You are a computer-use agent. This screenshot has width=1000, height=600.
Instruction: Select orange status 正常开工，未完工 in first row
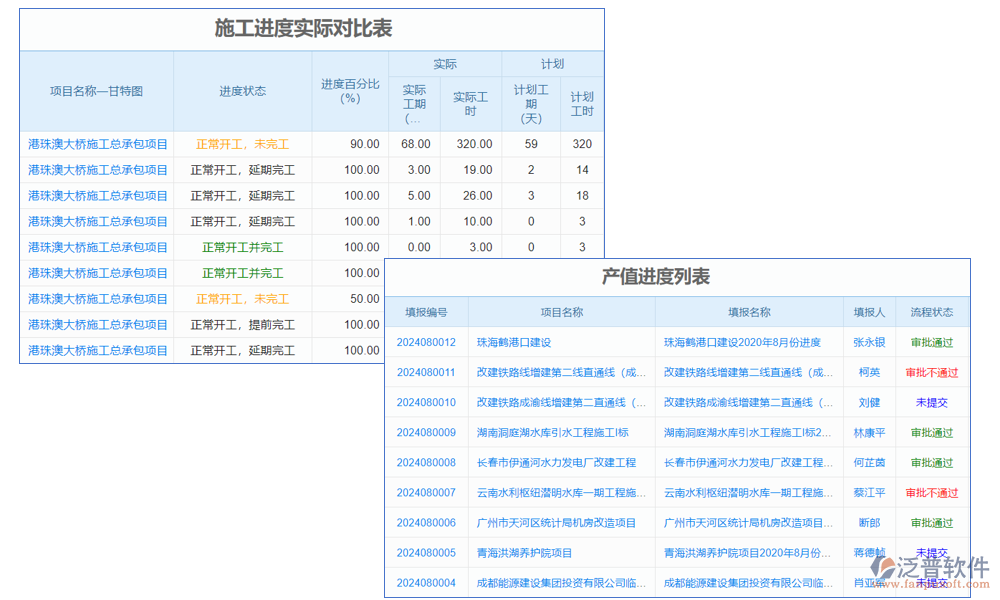pyautogui.click(x=243, y=143)
